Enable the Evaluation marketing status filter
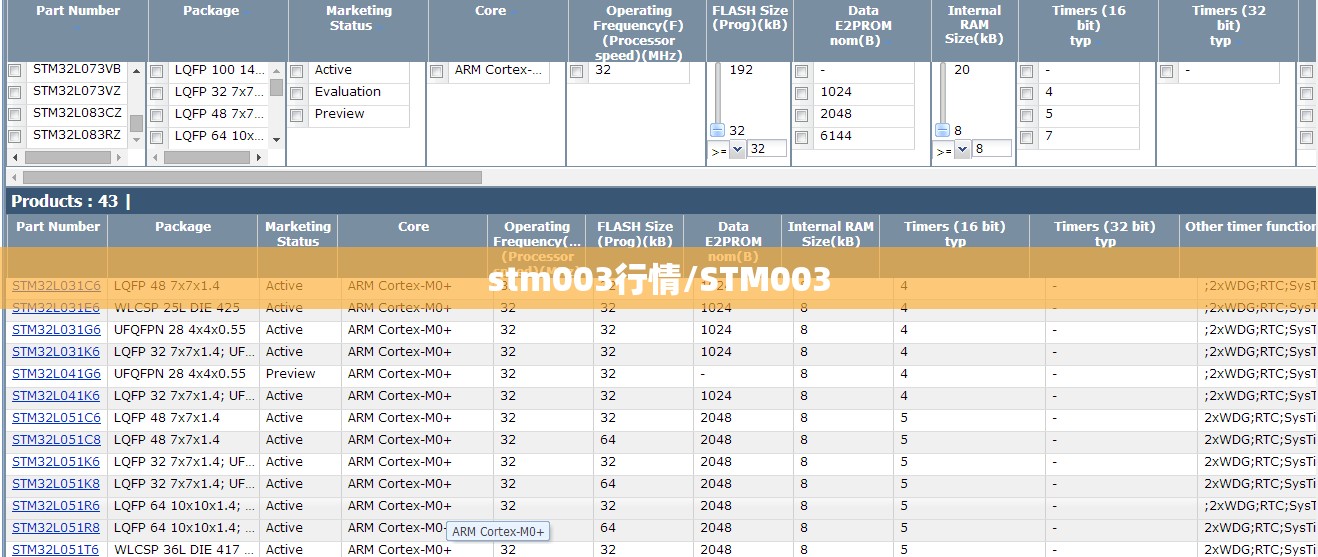Image resolution: width=1318 pixels, height=557 pixels. point(297,94)
